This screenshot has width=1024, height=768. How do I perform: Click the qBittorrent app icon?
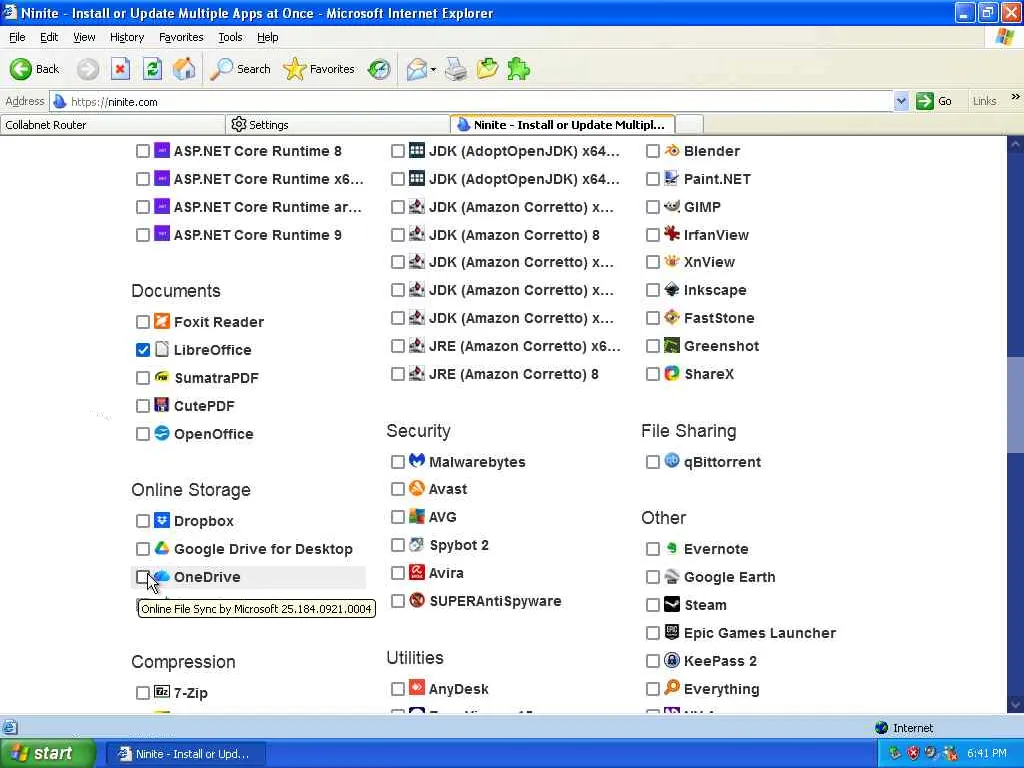[672, 461]
